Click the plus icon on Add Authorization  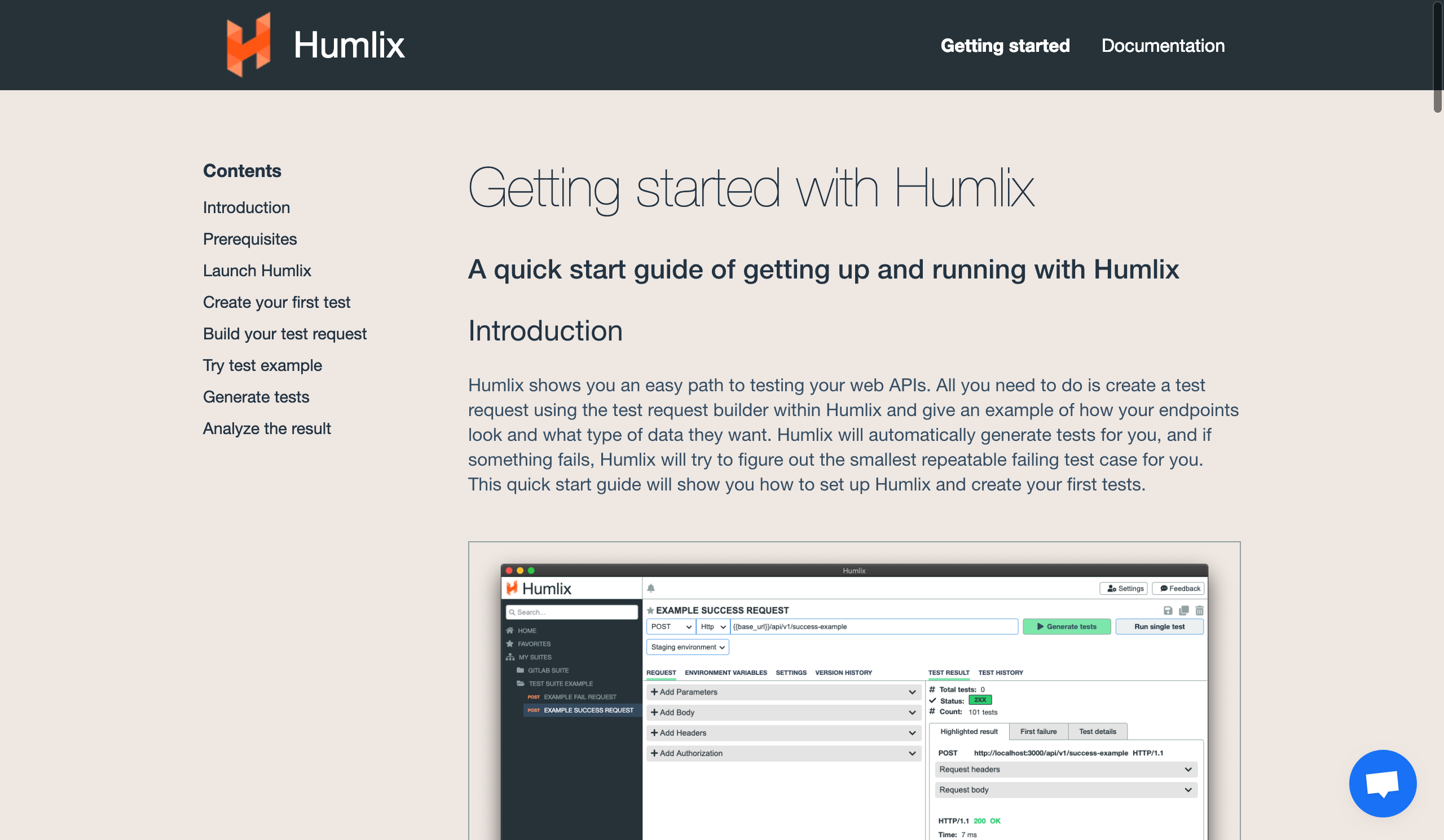pyautogui.click(x=654, y=754)
